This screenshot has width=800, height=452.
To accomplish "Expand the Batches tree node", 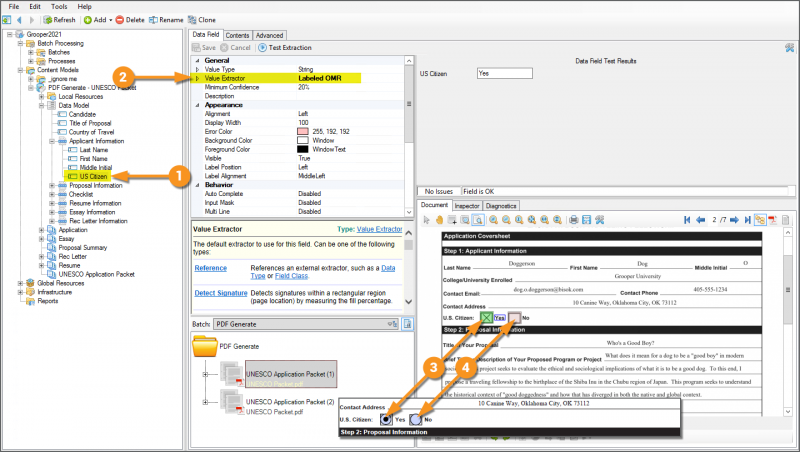I will (31, 53).
